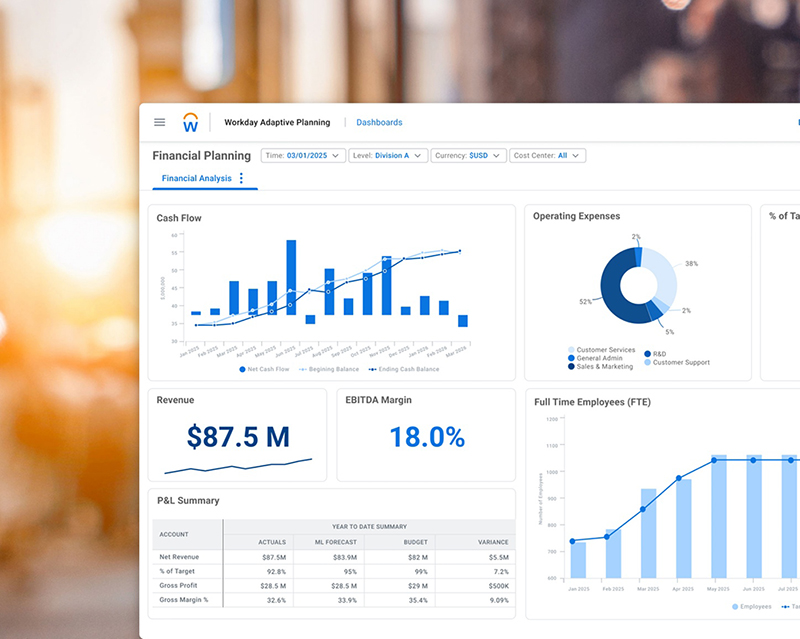The height and width of the screenshot is (639, 800).
Task: Toggle Sales & Marketing legend entry
Action: (601, 366)
